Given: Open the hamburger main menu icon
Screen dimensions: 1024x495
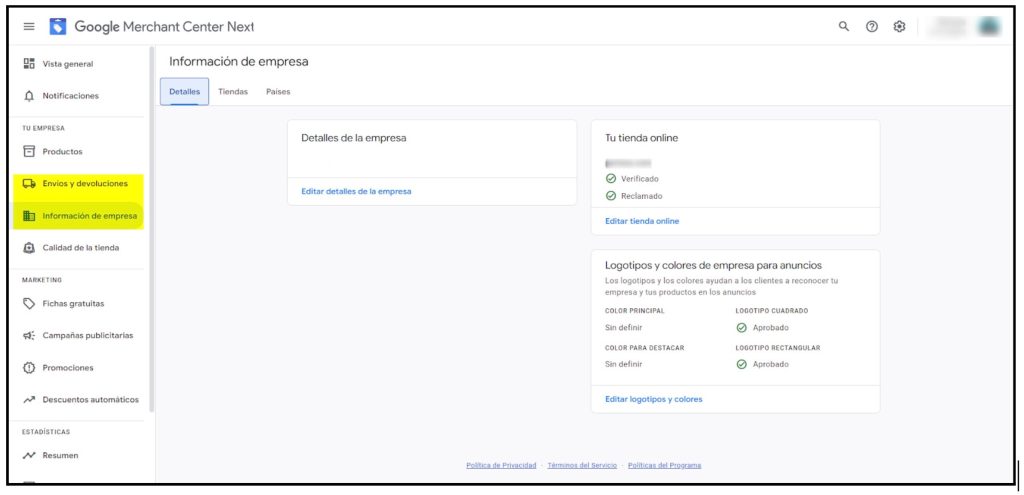Looking at the screenshot, I should click(x=29, y=27).
